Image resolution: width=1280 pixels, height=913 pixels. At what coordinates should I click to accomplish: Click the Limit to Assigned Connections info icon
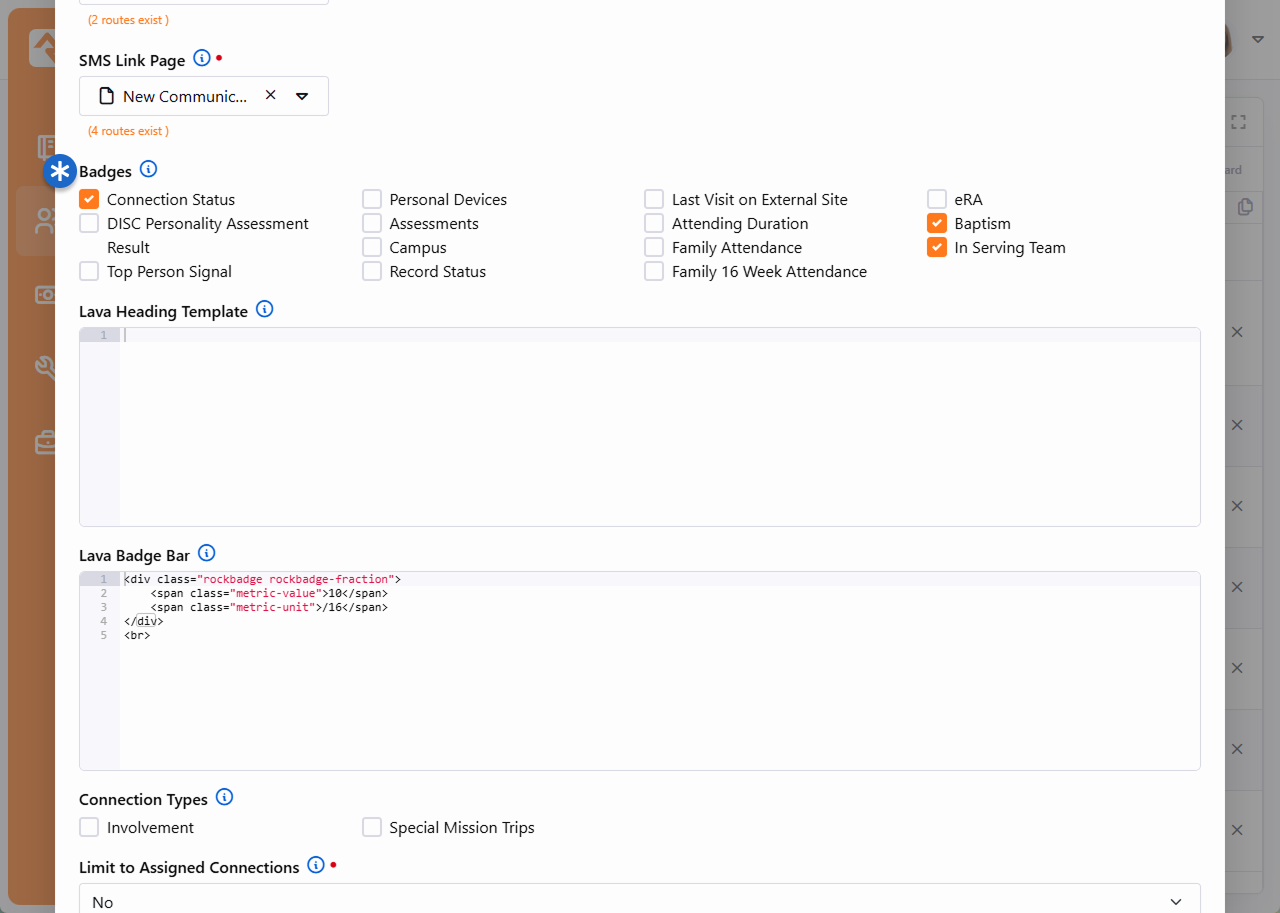[x=316, y=865]
